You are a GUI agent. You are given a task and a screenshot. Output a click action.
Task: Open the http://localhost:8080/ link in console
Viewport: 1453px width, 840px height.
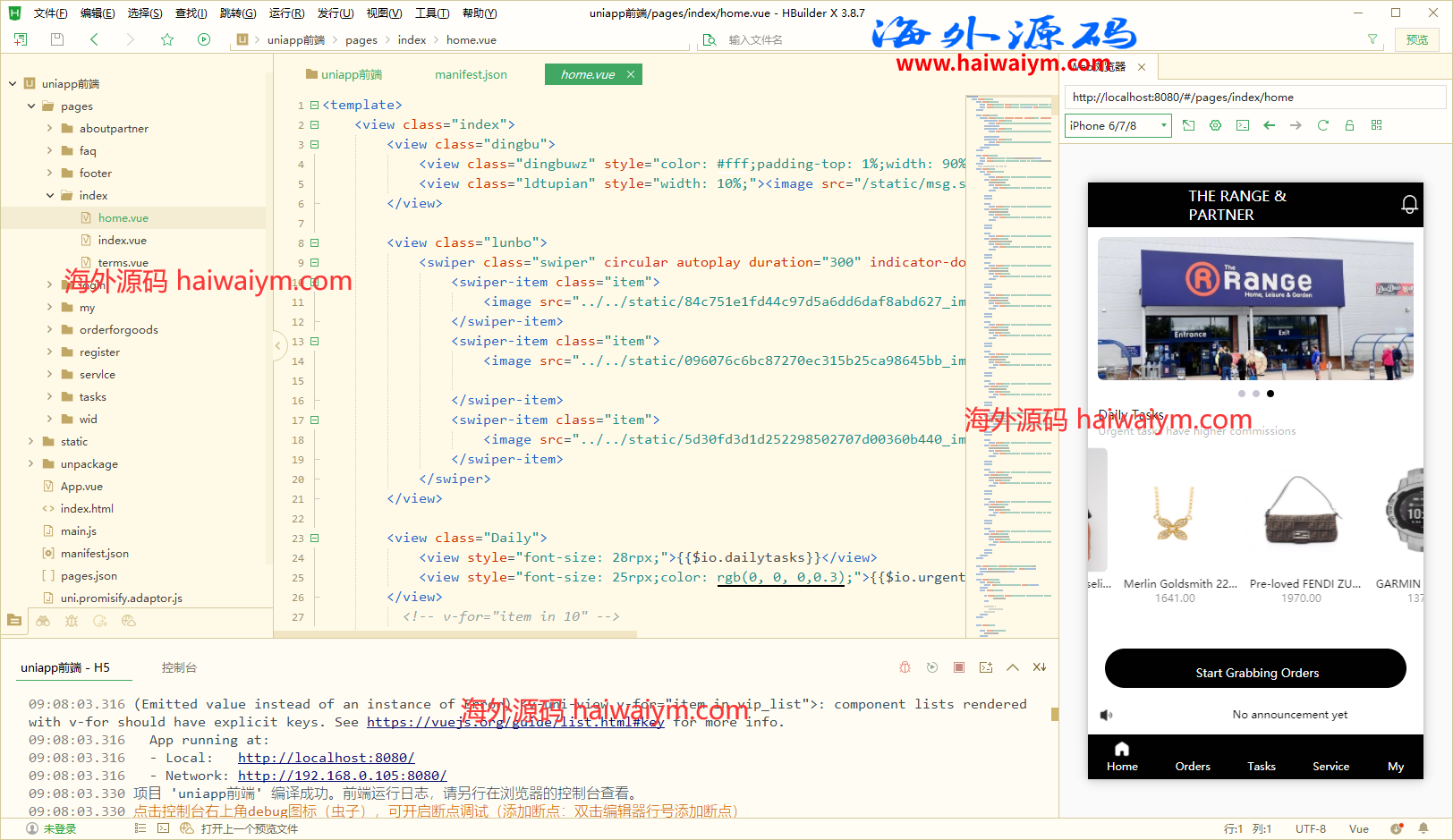point(326,758)
